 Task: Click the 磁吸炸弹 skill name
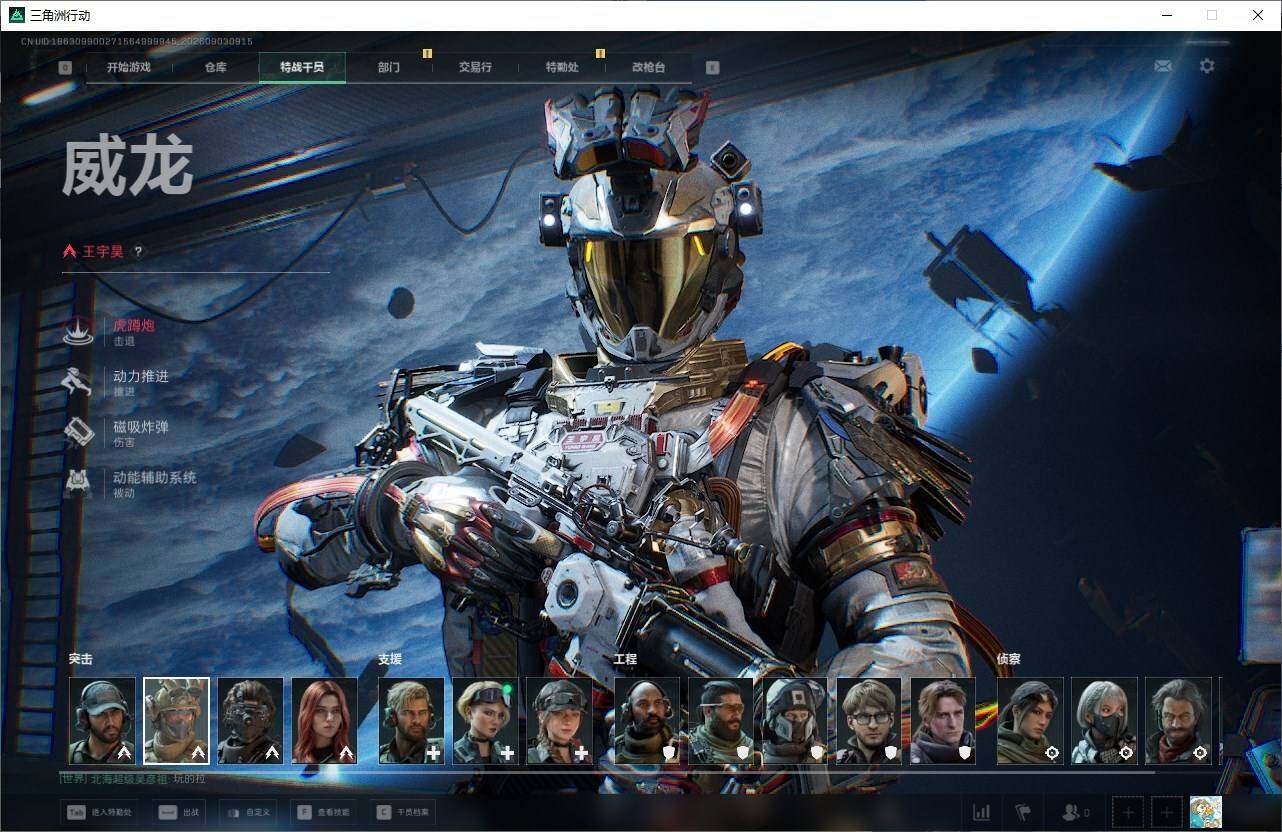tap(141, 427)
